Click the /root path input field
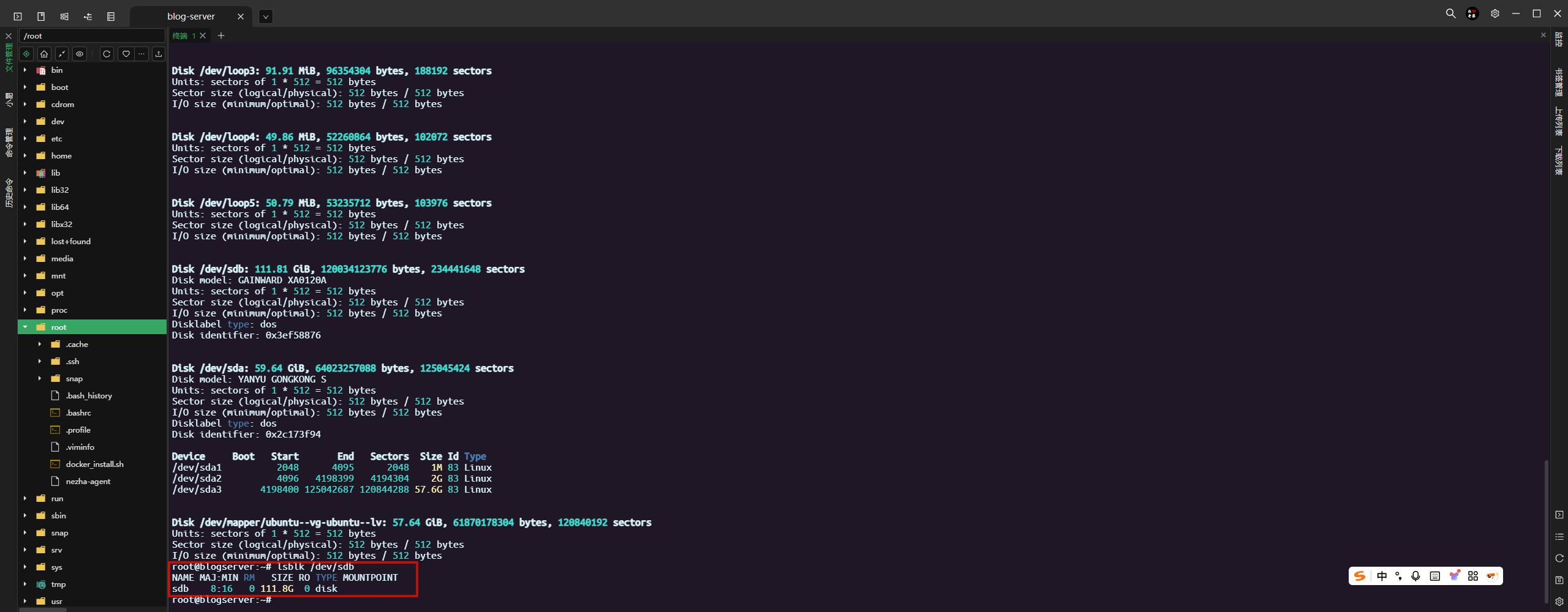The image size is (1568, 612). 92,36
